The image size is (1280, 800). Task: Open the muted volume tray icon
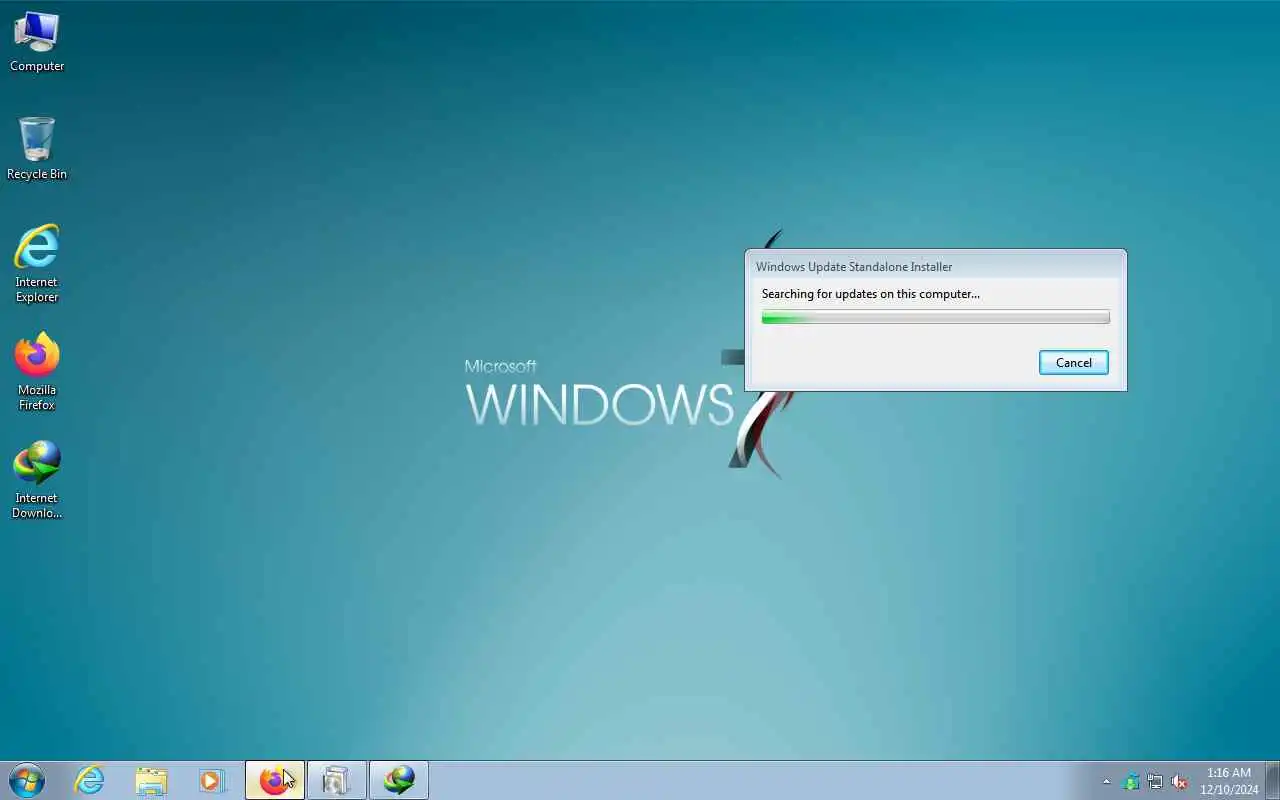[1179, 781]
